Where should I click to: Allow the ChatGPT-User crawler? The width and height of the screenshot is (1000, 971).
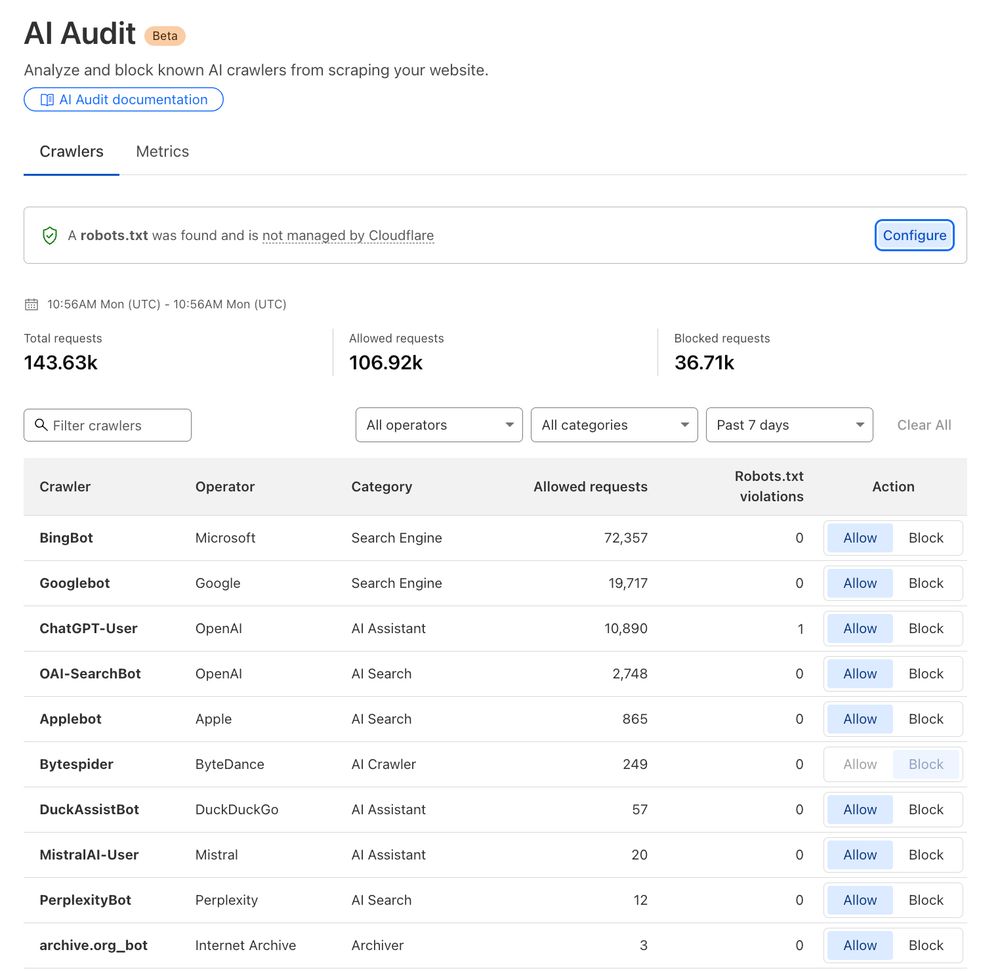pos(860,629)
